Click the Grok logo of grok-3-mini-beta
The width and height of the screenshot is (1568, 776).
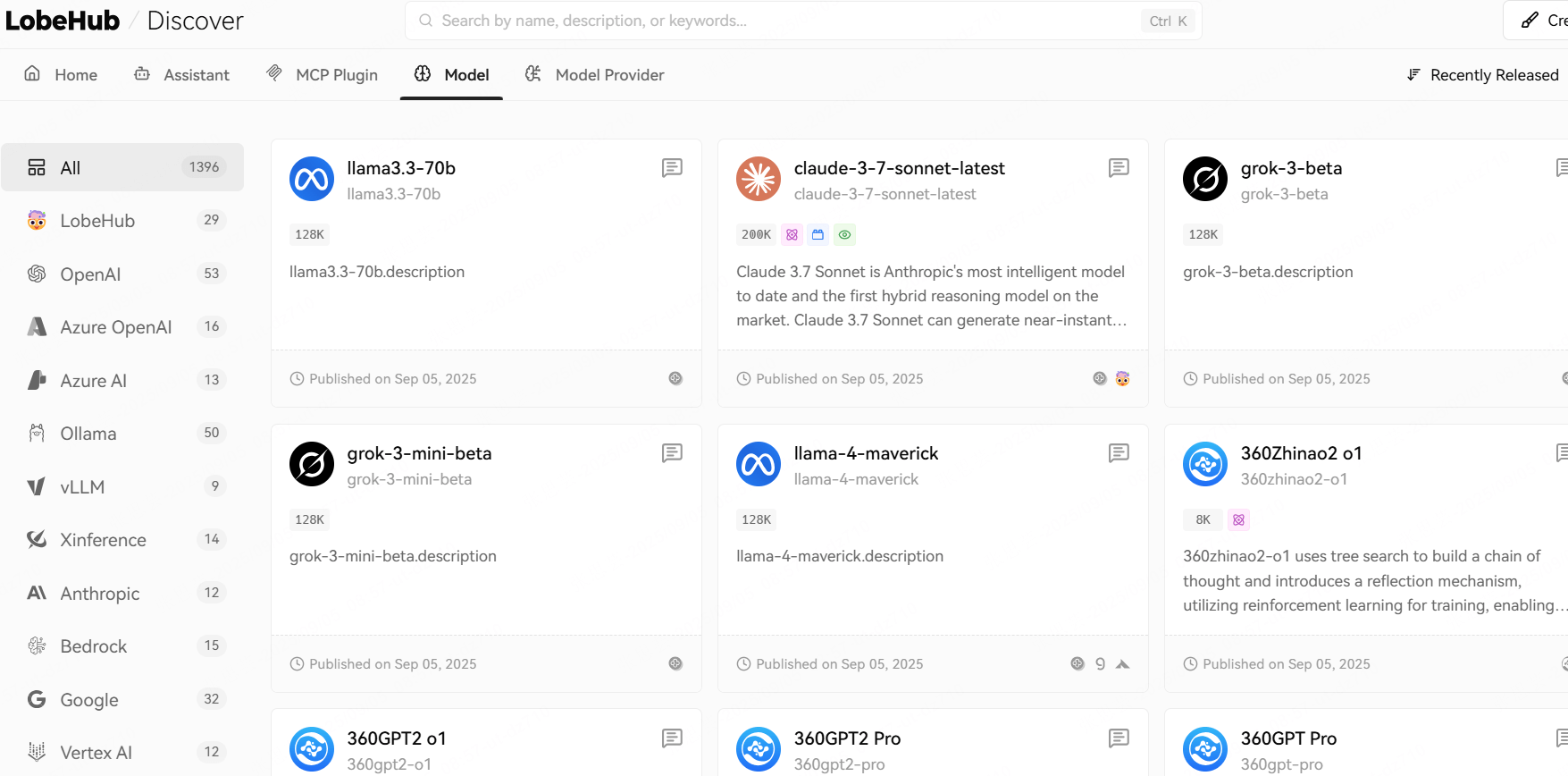pos(312,464)
